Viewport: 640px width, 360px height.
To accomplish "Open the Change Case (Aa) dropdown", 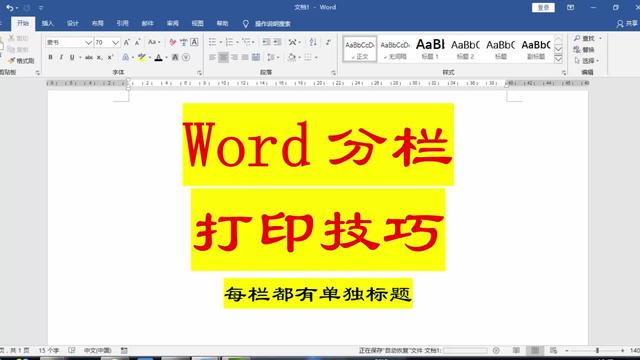I will tap(154, 42).
